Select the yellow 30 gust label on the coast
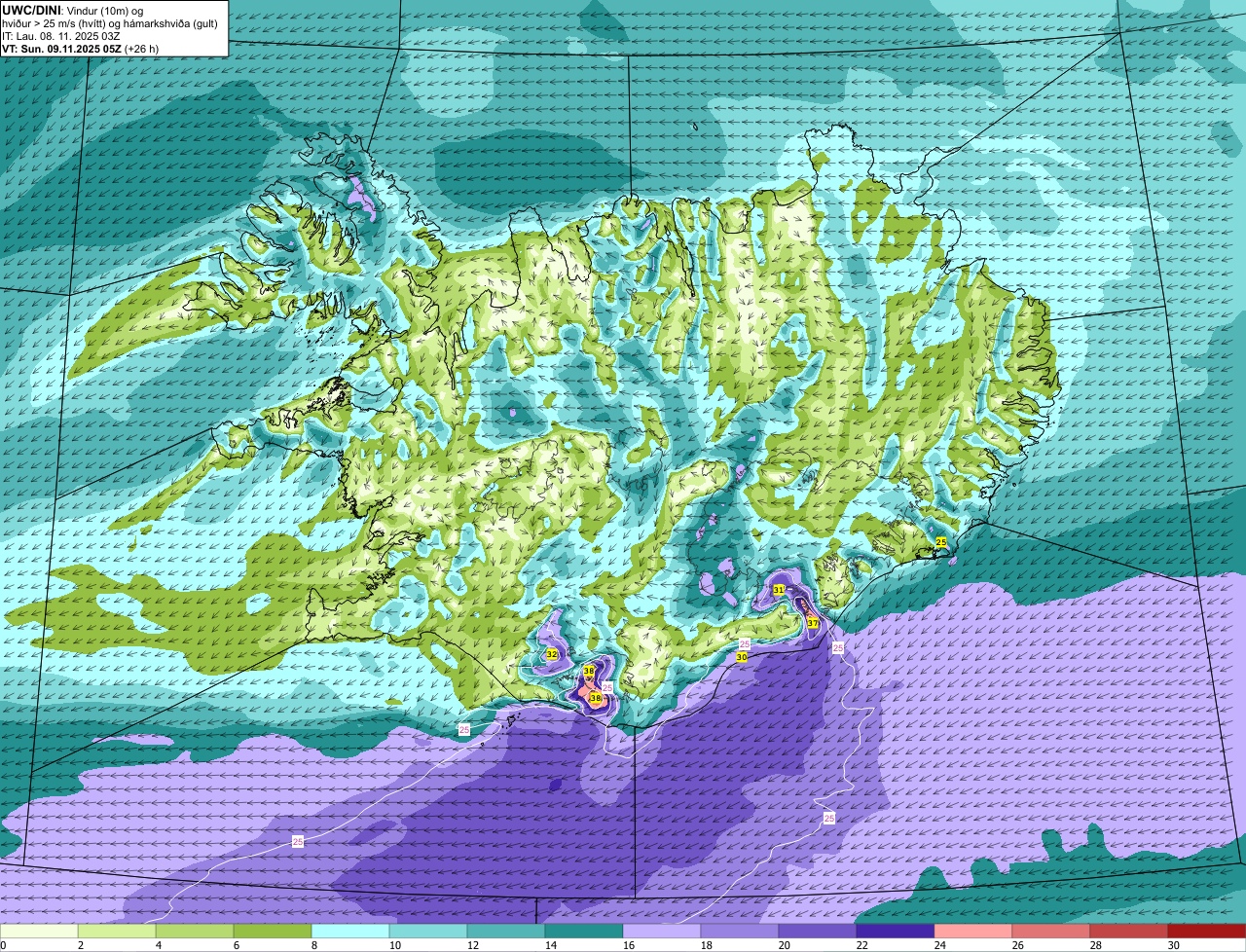The image size is (1246, 952). 742,658
